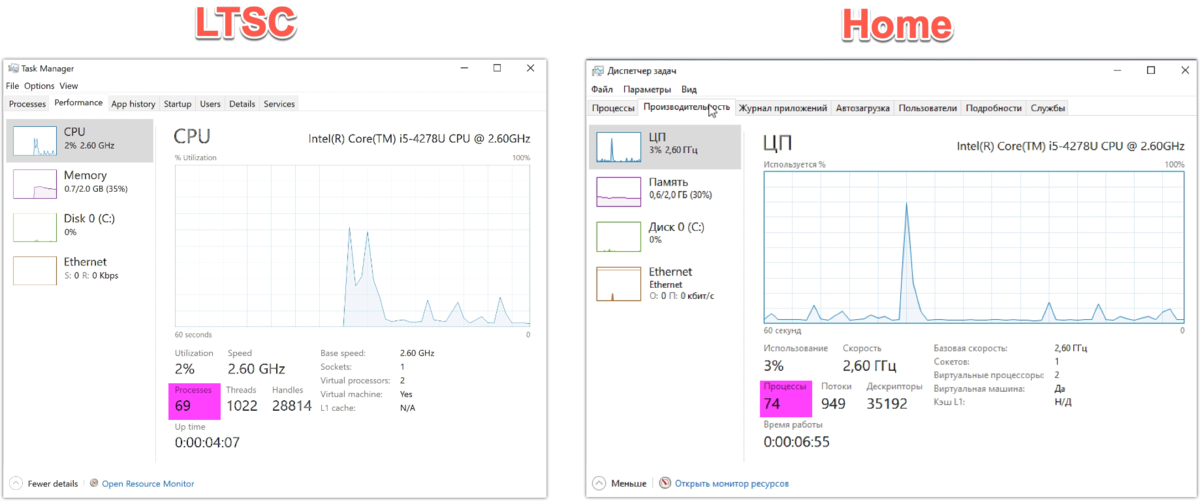Open the Параметры menu

pos(647,89)
